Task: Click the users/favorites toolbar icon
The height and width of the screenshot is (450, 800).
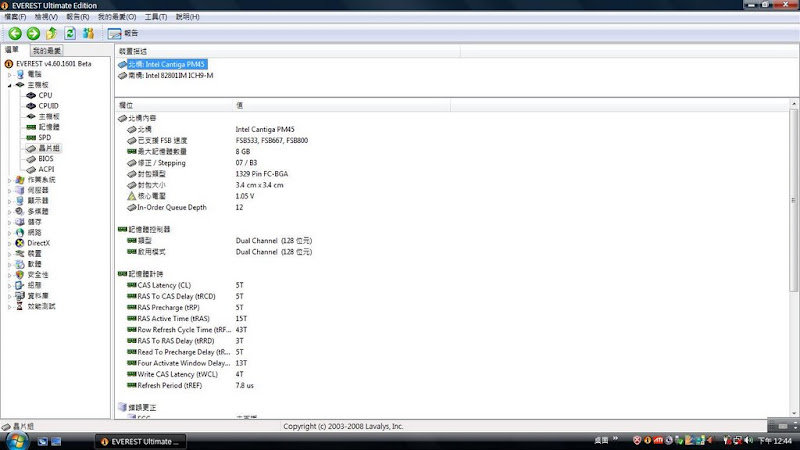Action: [x=88, y=33]
